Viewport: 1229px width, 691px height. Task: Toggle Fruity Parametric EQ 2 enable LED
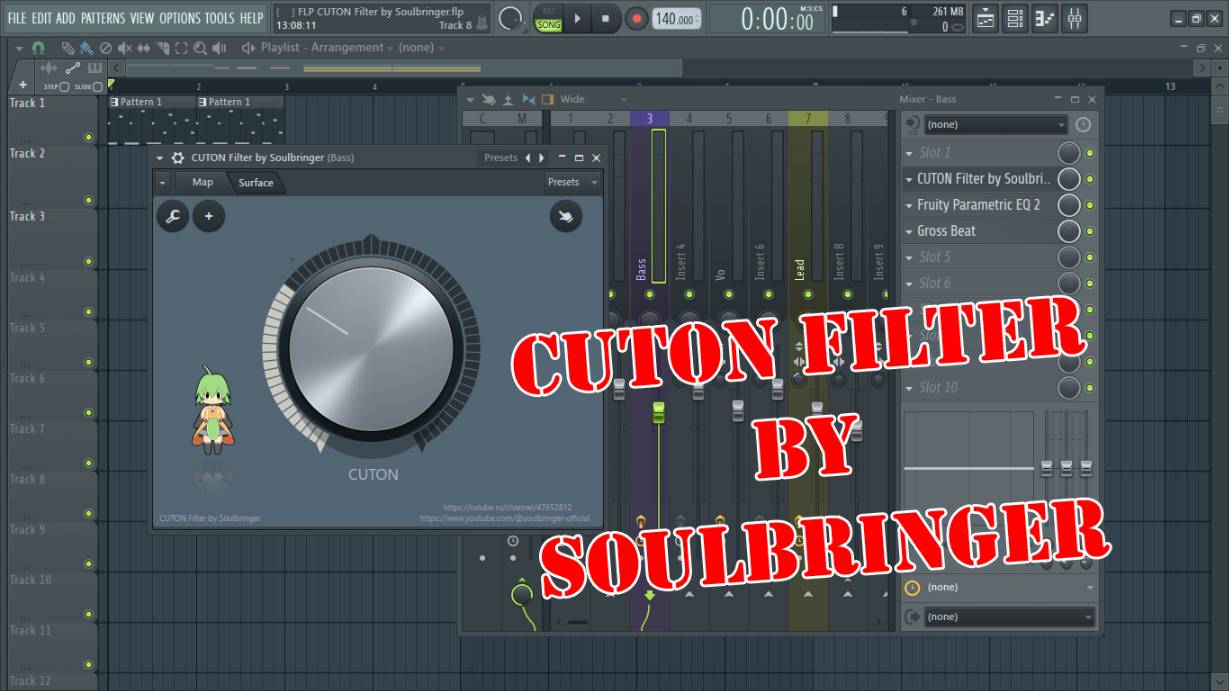[1090, 205]
